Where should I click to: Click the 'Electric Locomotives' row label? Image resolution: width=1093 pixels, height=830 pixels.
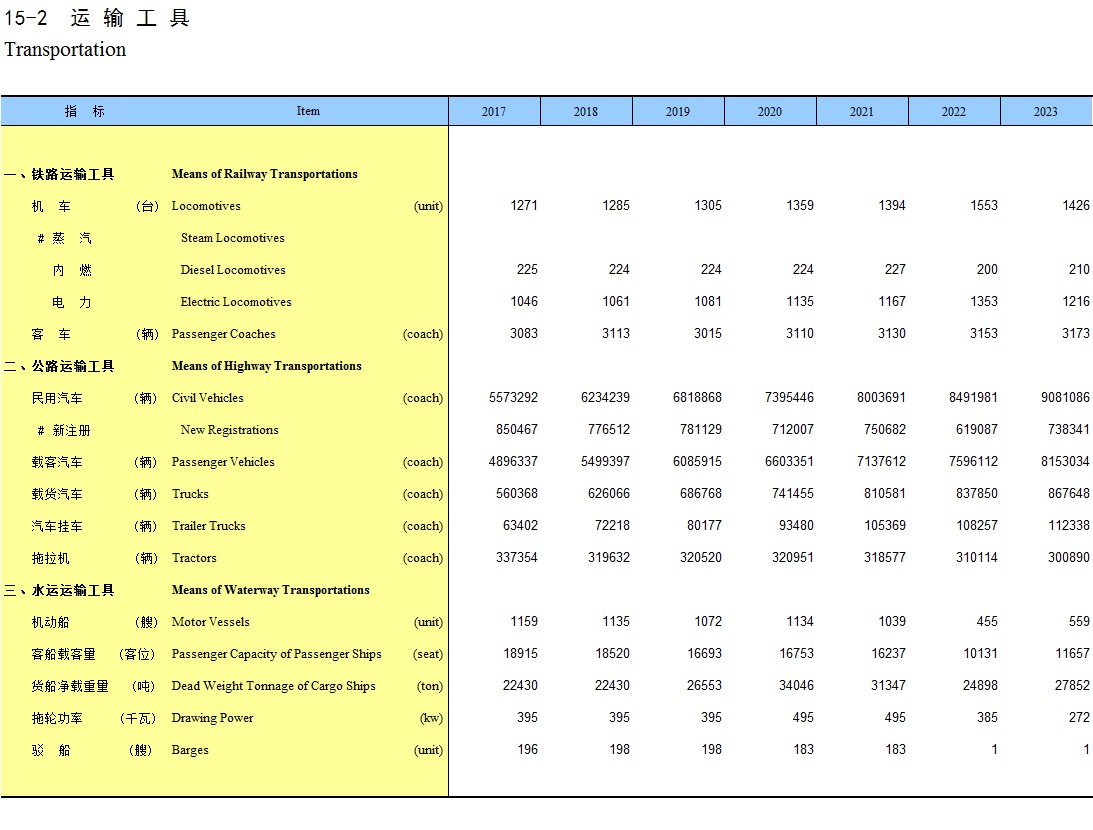point(236,302)
